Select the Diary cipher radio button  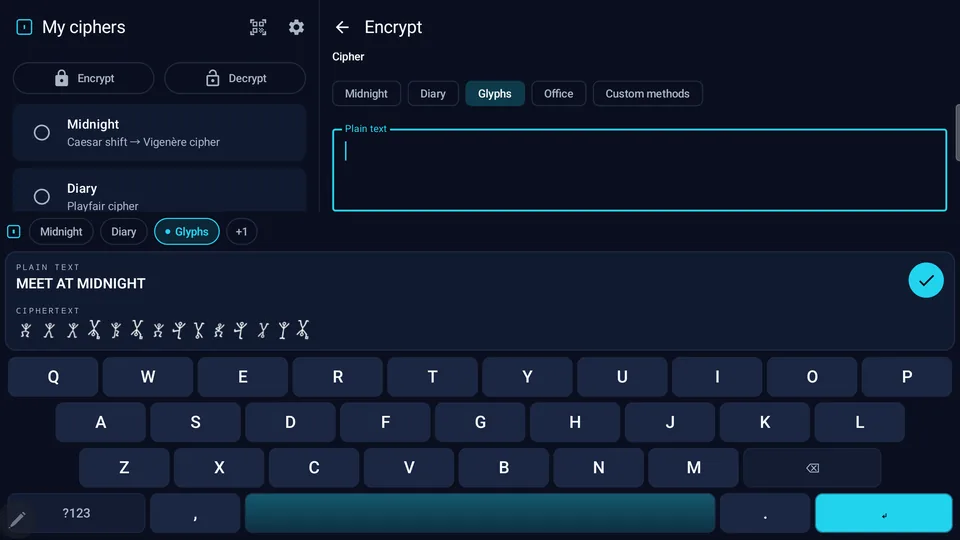[x=42, y=197]
